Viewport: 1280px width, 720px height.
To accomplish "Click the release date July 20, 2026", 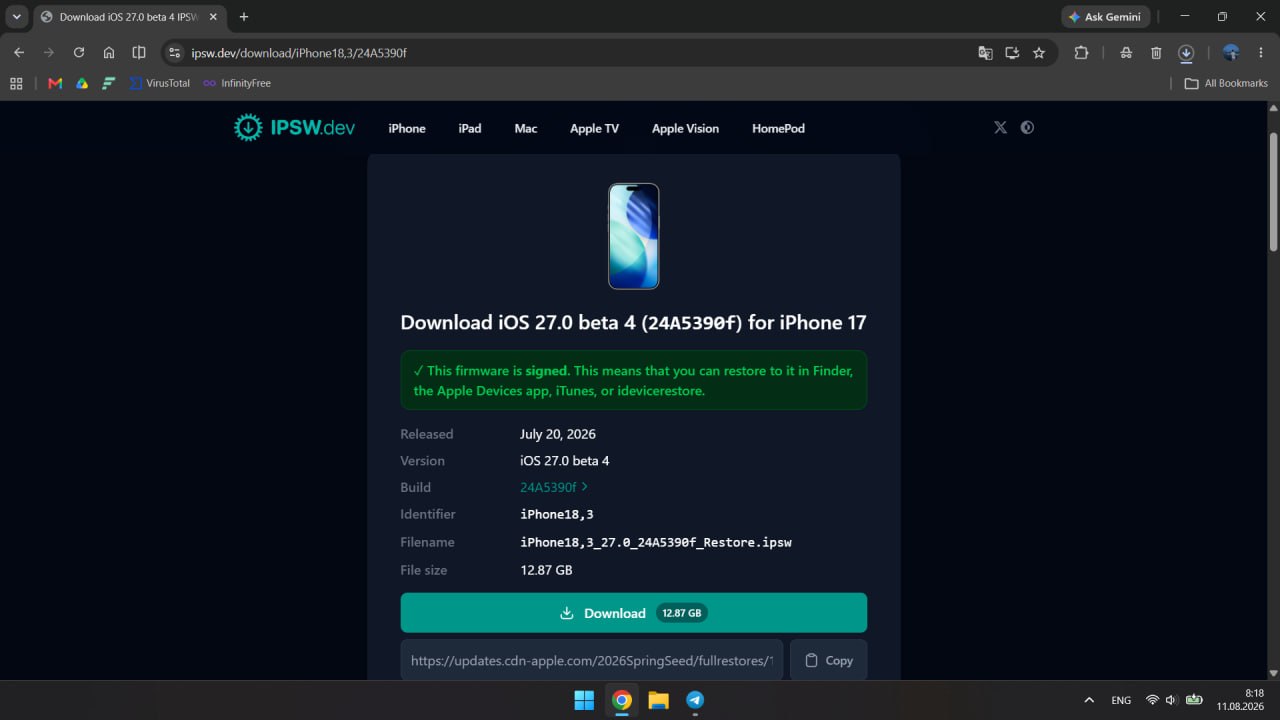I will point(558,434).
